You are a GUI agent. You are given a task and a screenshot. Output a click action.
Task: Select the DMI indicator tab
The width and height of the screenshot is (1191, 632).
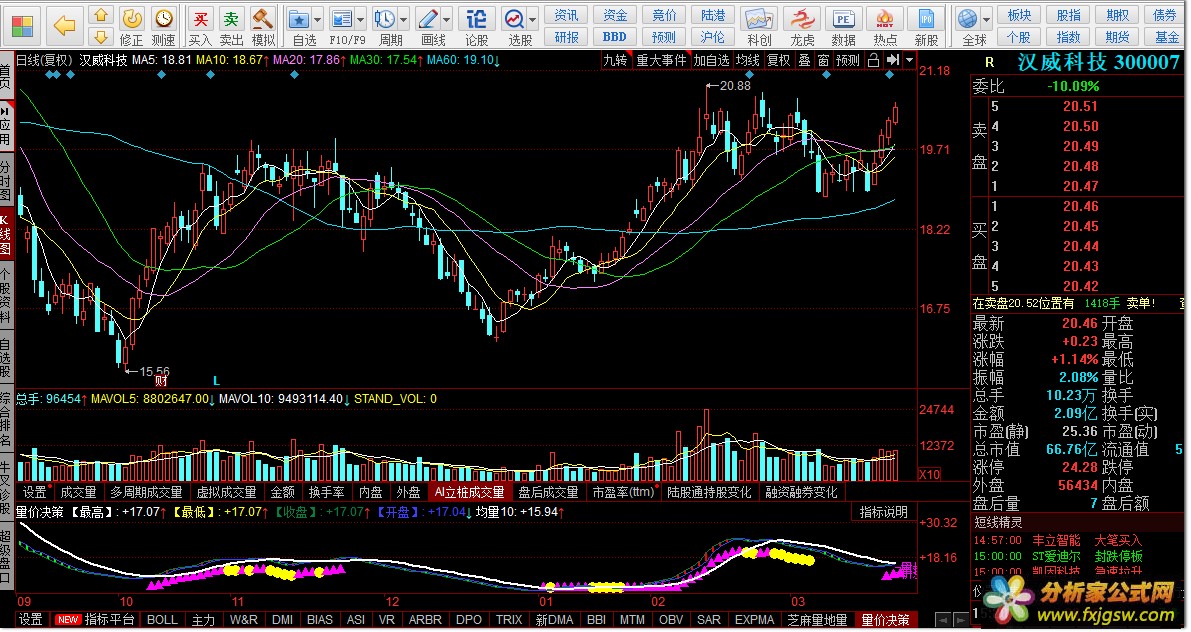pos(283,620)
